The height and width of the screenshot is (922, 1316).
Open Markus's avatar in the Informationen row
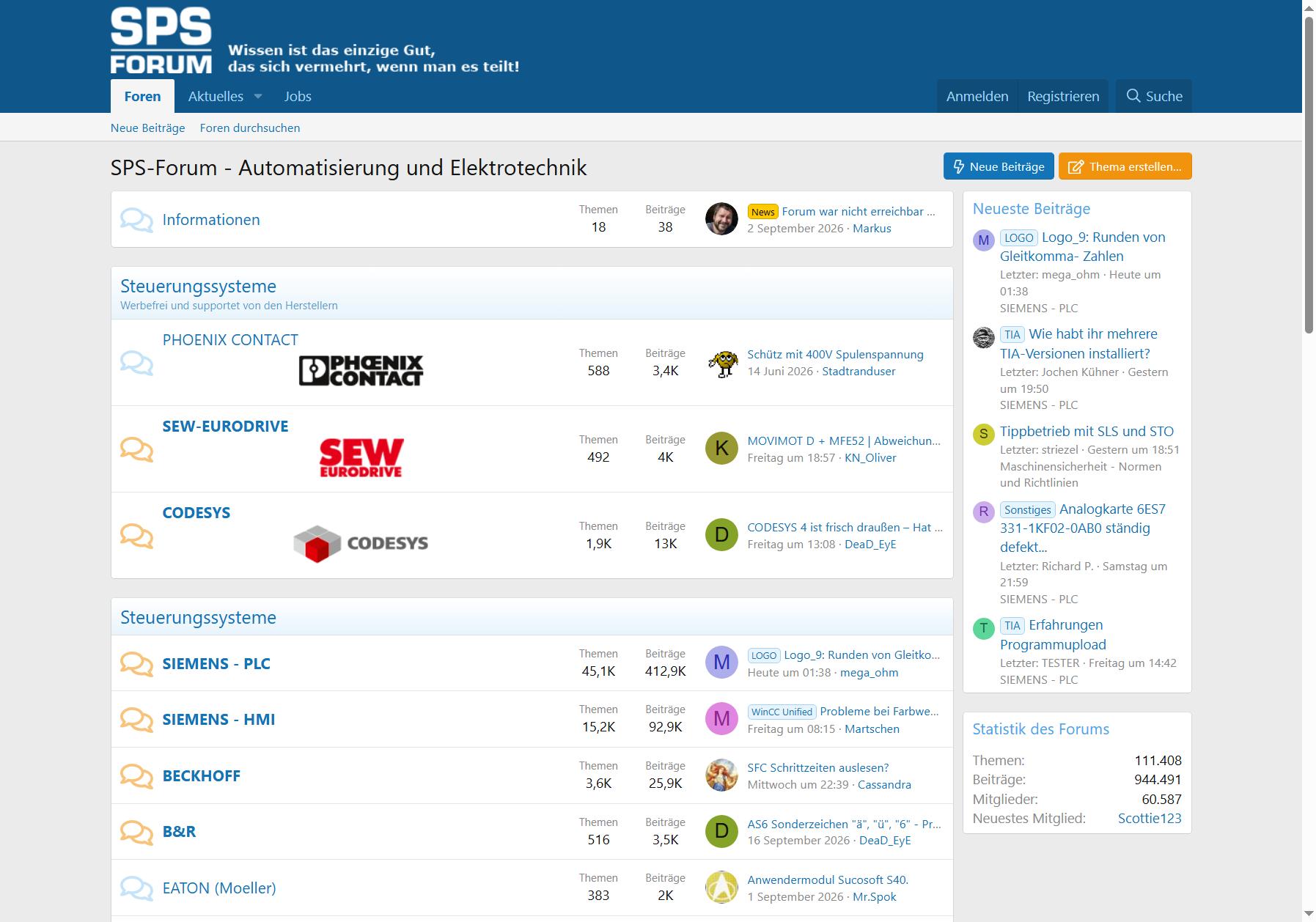tap(721, 219)
